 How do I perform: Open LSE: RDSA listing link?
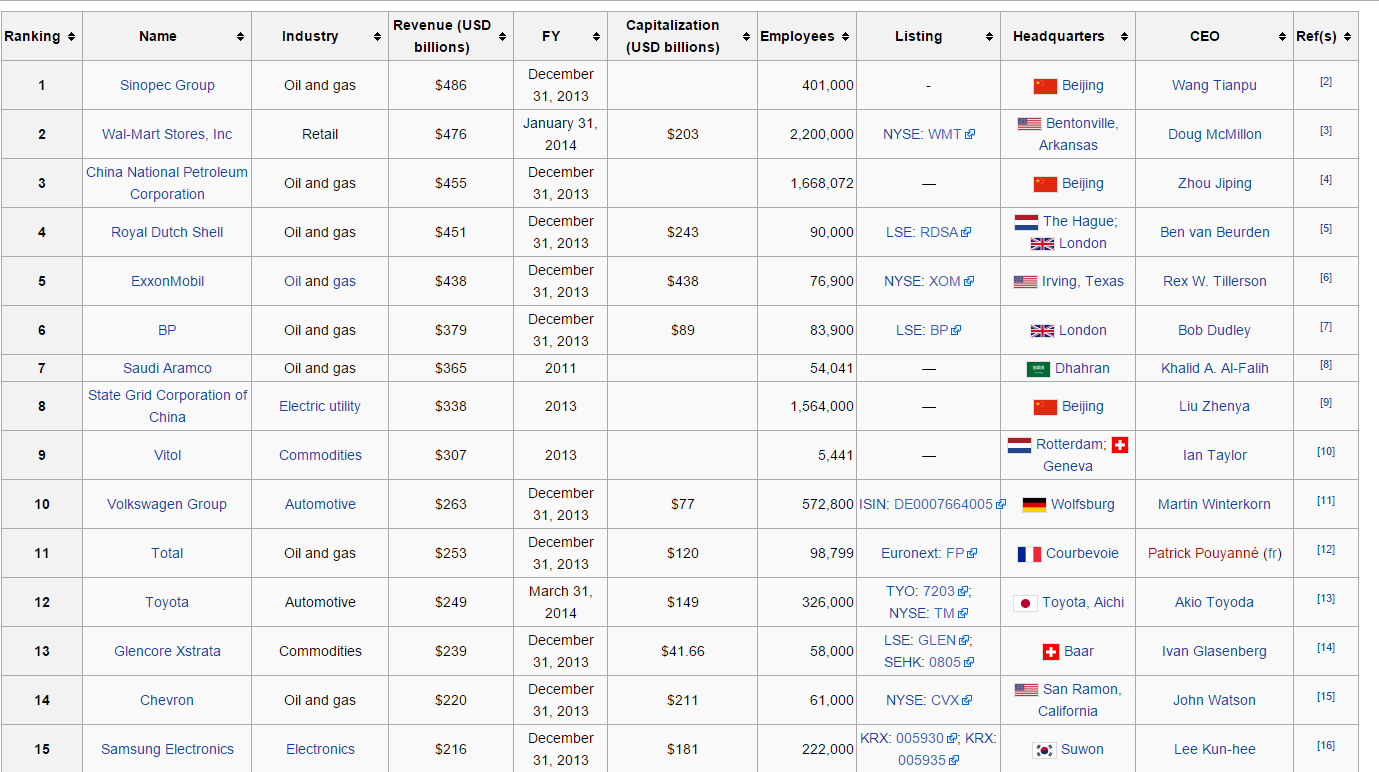pos(928,232)
